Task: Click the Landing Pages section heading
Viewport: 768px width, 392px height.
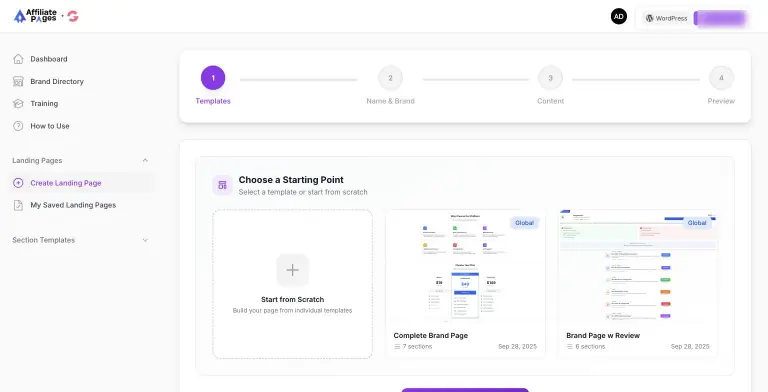Action: [37, 160]
